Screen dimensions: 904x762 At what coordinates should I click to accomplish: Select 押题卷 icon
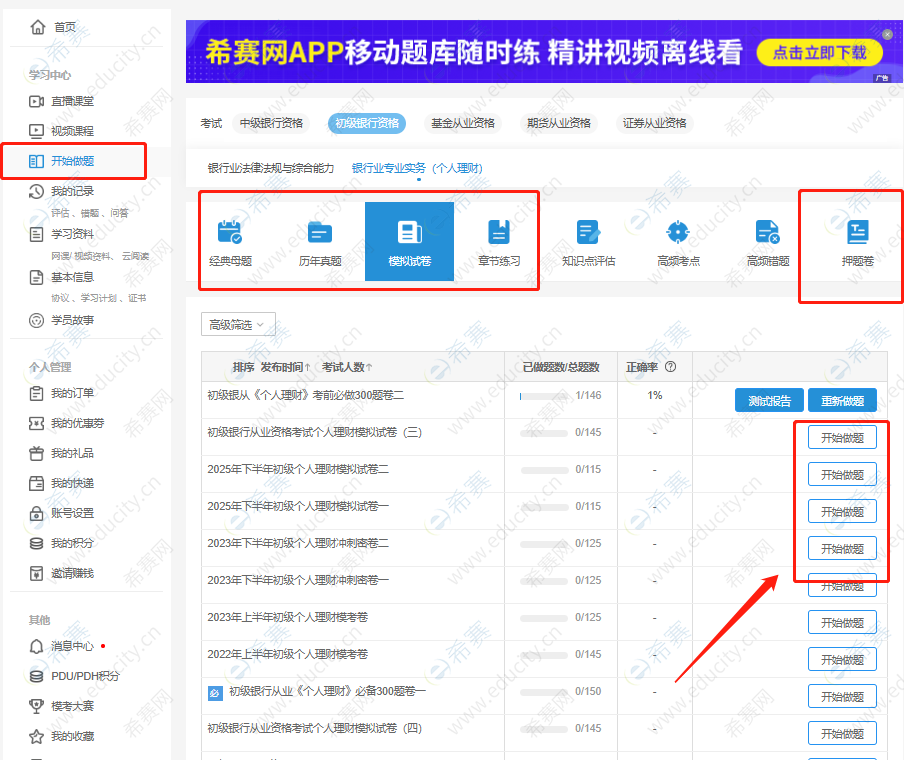(857, 232)
